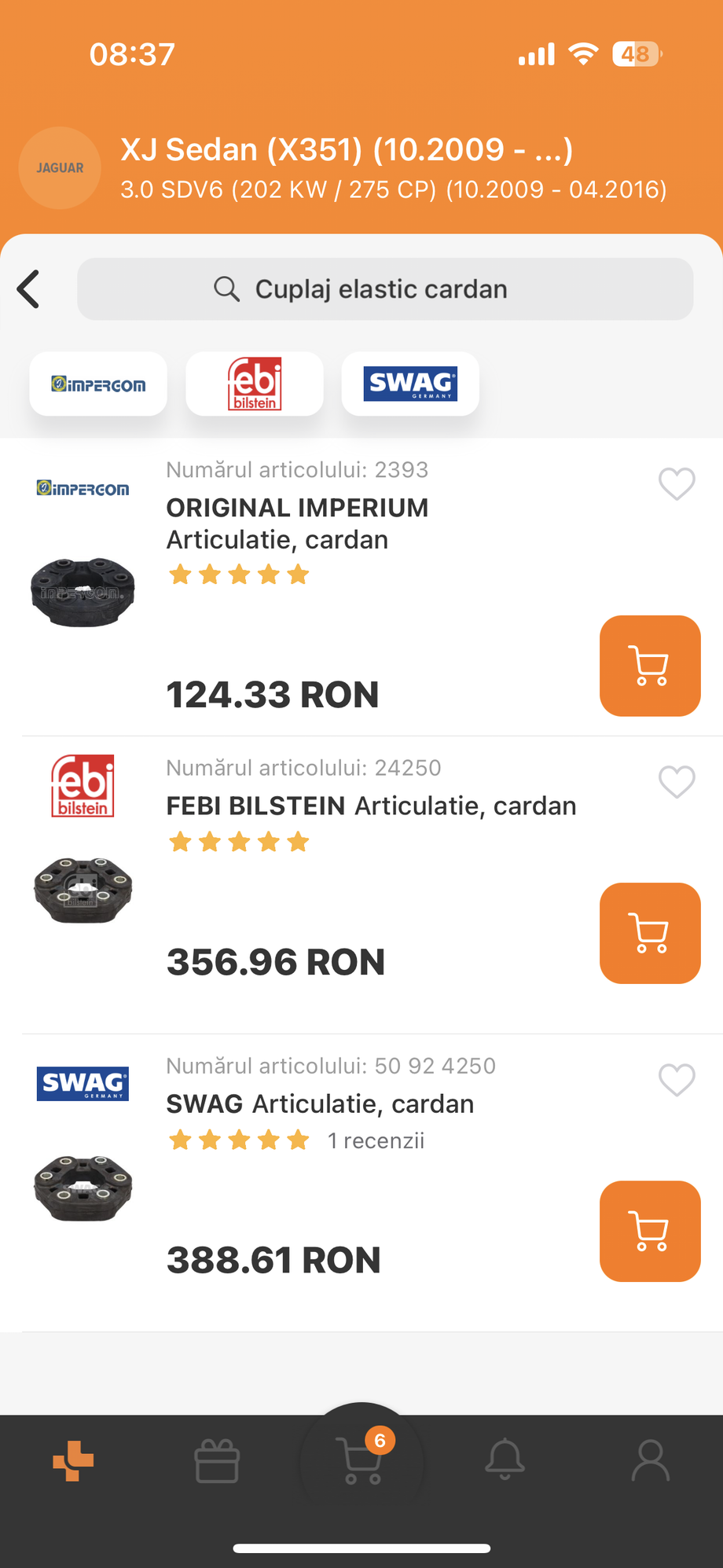The width and height of the screenshot is (723, 1568).
Task: Open the gift offers tab
Action: 217,1460
